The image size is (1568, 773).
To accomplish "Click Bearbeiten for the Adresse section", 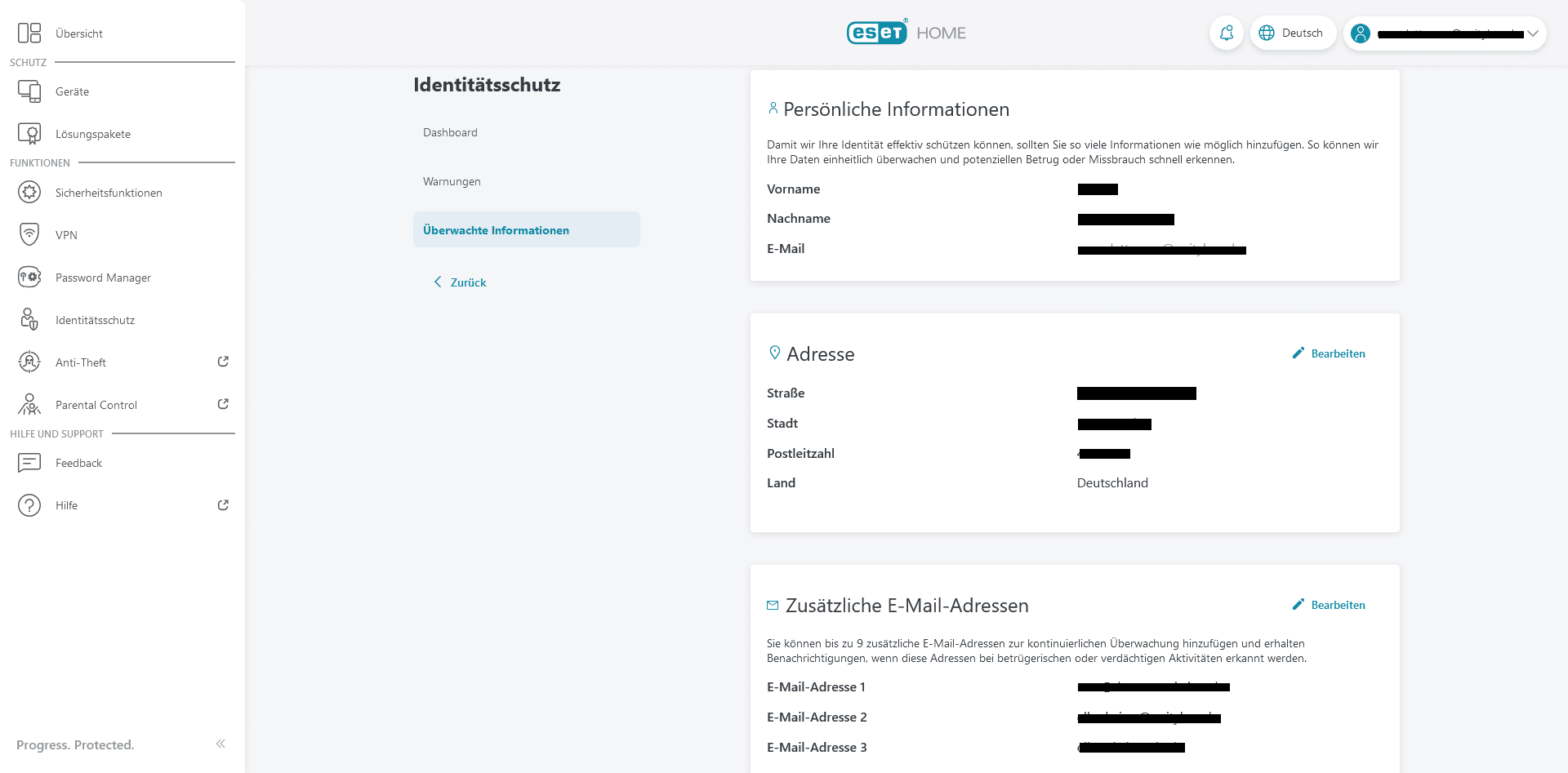I will (1329, 353).
